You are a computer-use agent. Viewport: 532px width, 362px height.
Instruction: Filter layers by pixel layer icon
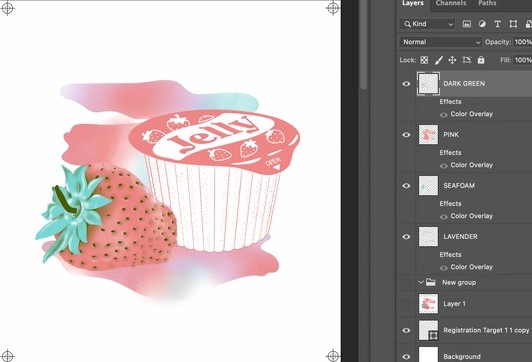click(467, 24)
